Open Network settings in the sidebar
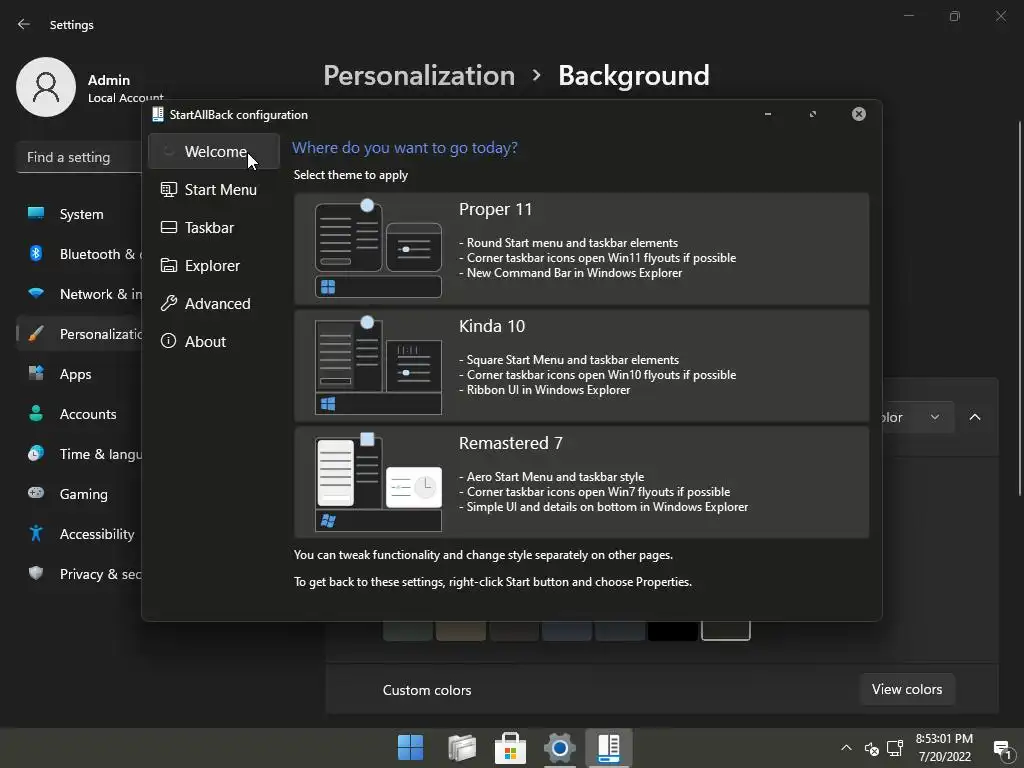Image resolution: width=1024 pixels, height=768 pixels. 78,294
